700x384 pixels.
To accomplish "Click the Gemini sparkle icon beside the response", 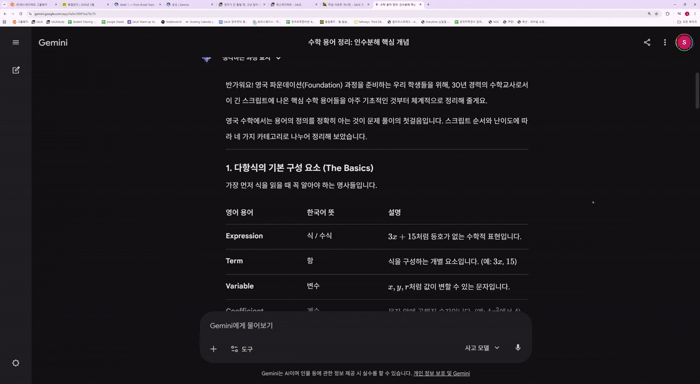I will pyautogui.click(x=206, y=58).
